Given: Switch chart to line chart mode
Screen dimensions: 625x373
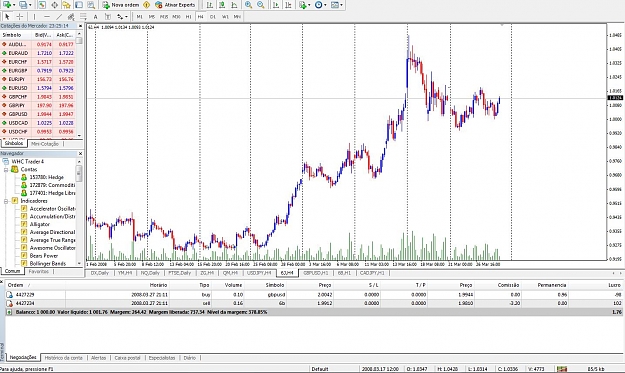Looking at the screenshot, I should [x=234, y=5].
